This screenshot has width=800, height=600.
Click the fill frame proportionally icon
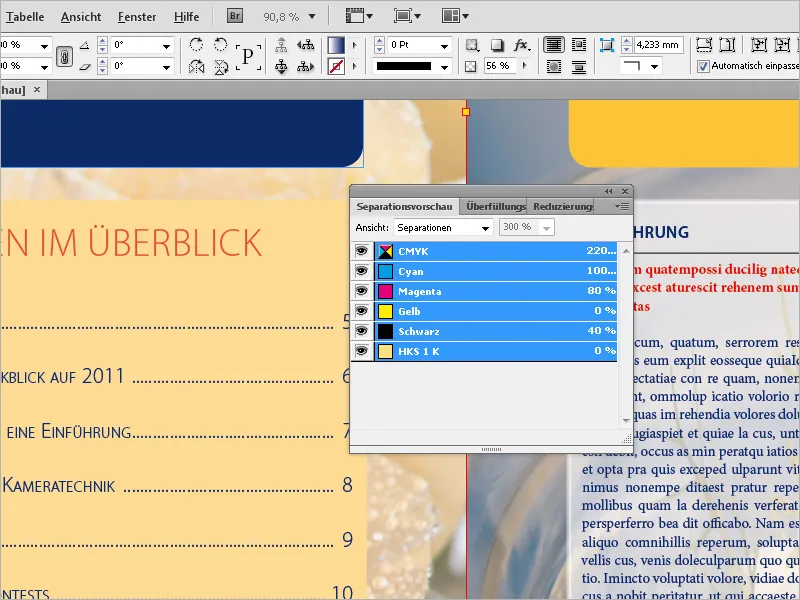point(704,45)
